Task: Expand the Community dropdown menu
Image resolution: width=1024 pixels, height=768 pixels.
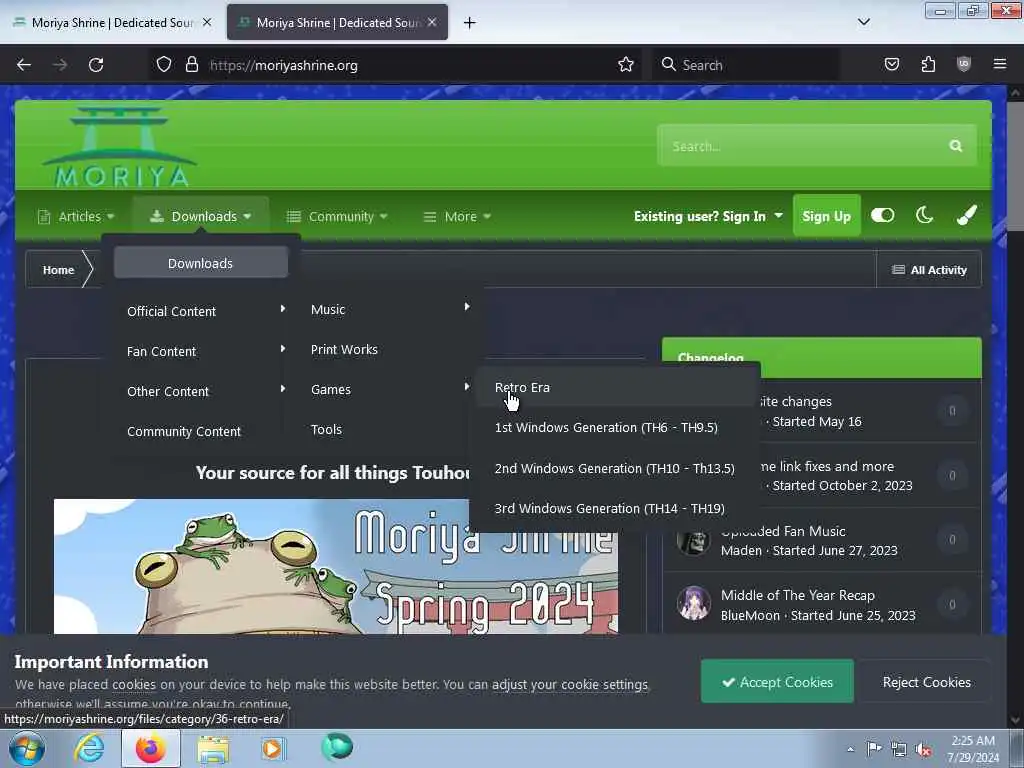Action: [337, 216]
